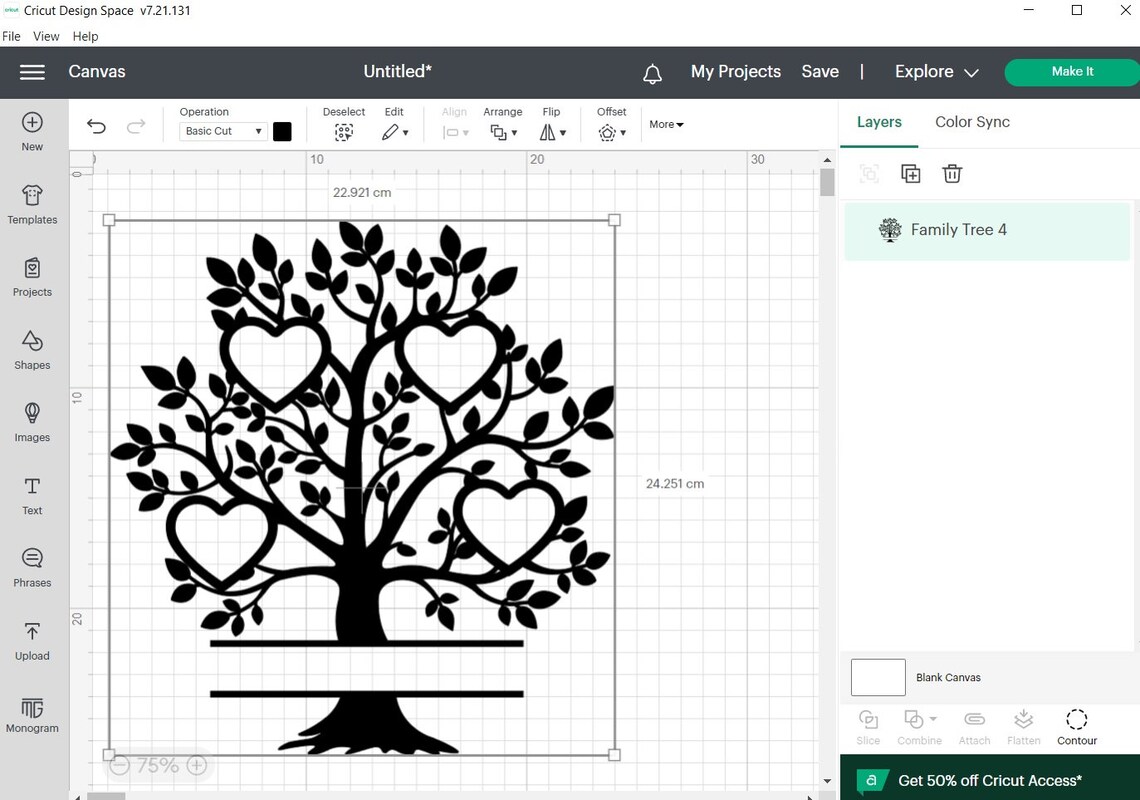
Task: Open My Projects
Action: click(x=736, y=71)
